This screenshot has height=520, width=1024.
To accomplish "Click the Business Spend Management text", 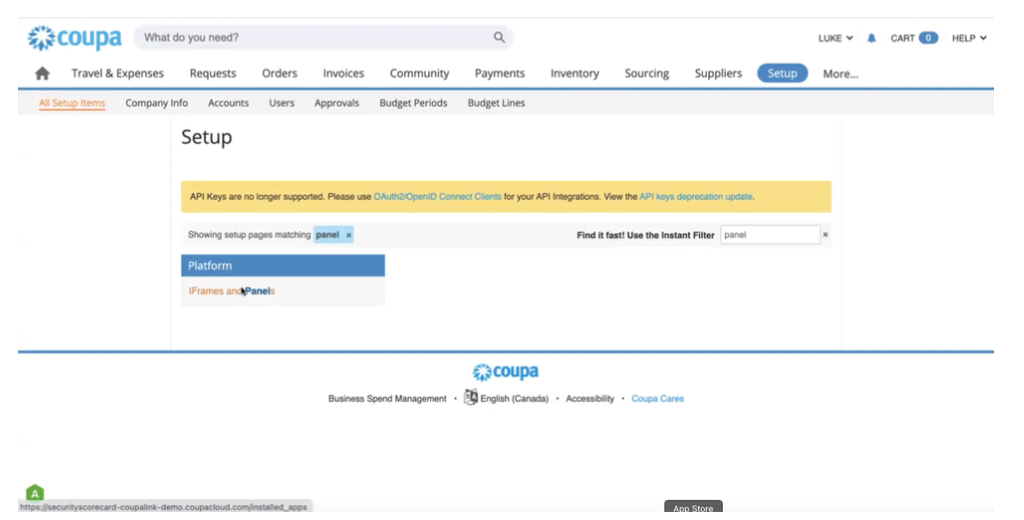I will tap(387, 398).
